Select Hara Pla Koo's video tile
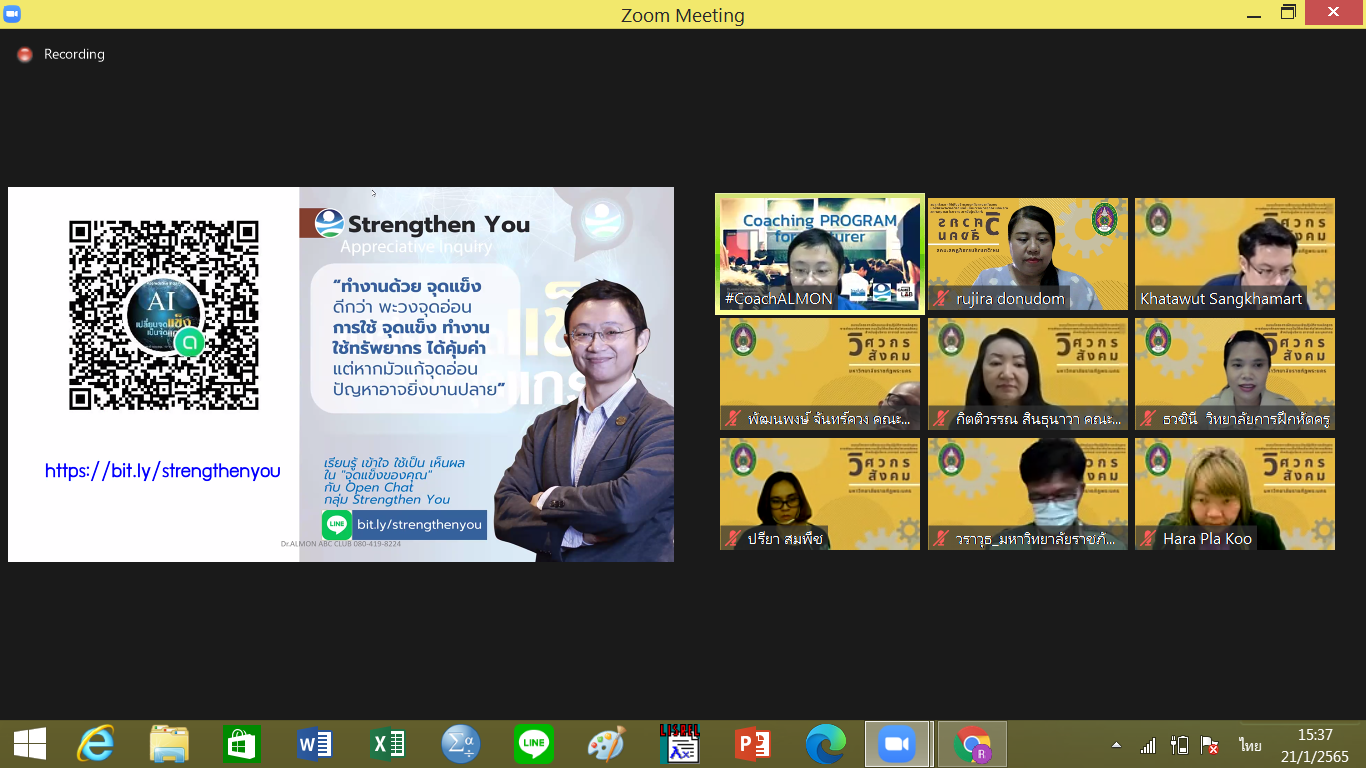 [1235, 494]
